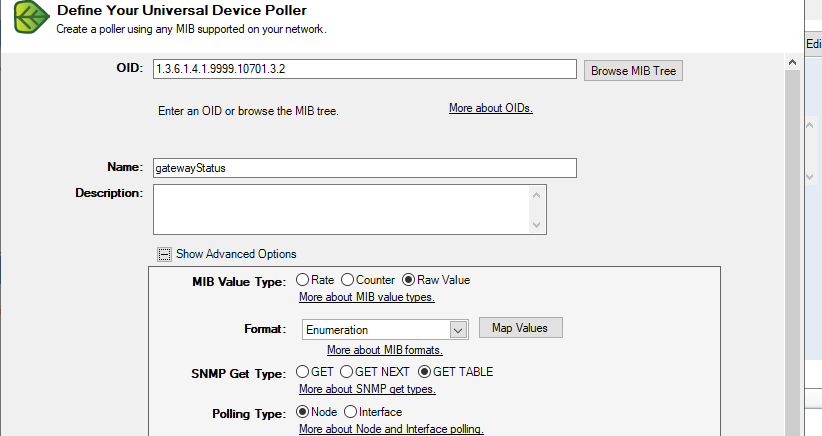Click the OID input field

[x=364, y=69]
